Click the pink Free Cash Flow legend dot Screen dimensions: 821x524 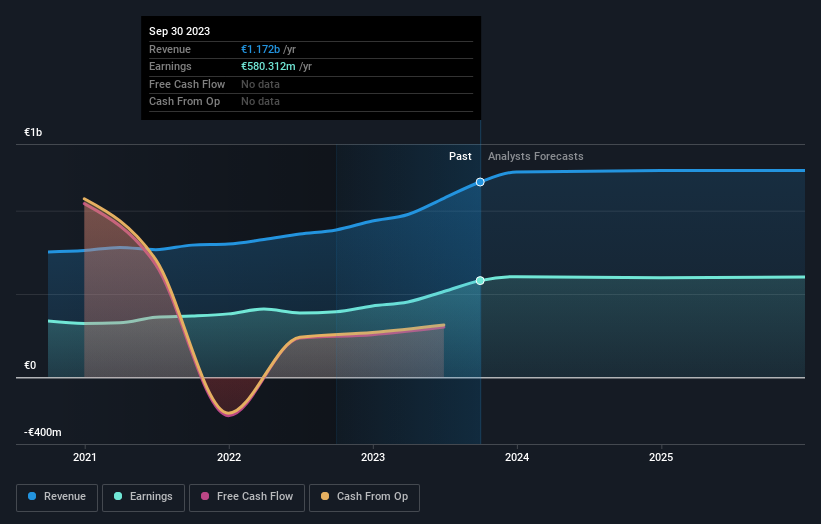205,496
